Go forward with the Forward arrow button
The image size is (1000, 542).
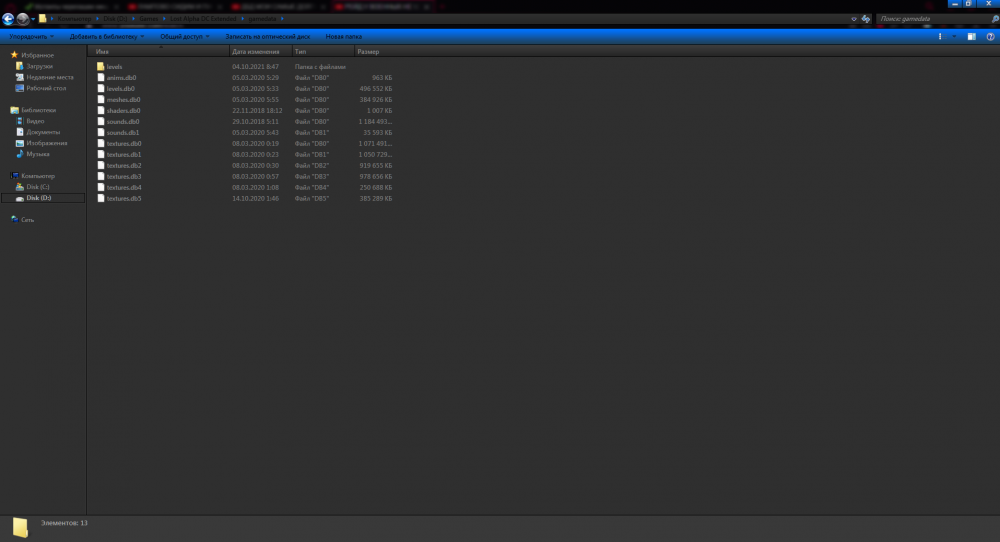[x=23, y=19]
